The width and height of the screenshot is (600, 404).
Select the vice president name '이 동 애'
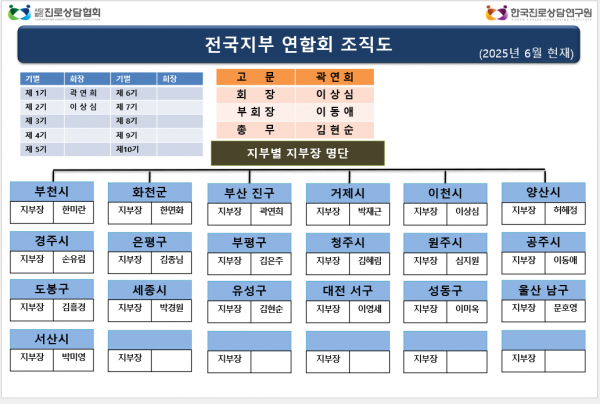335,112
